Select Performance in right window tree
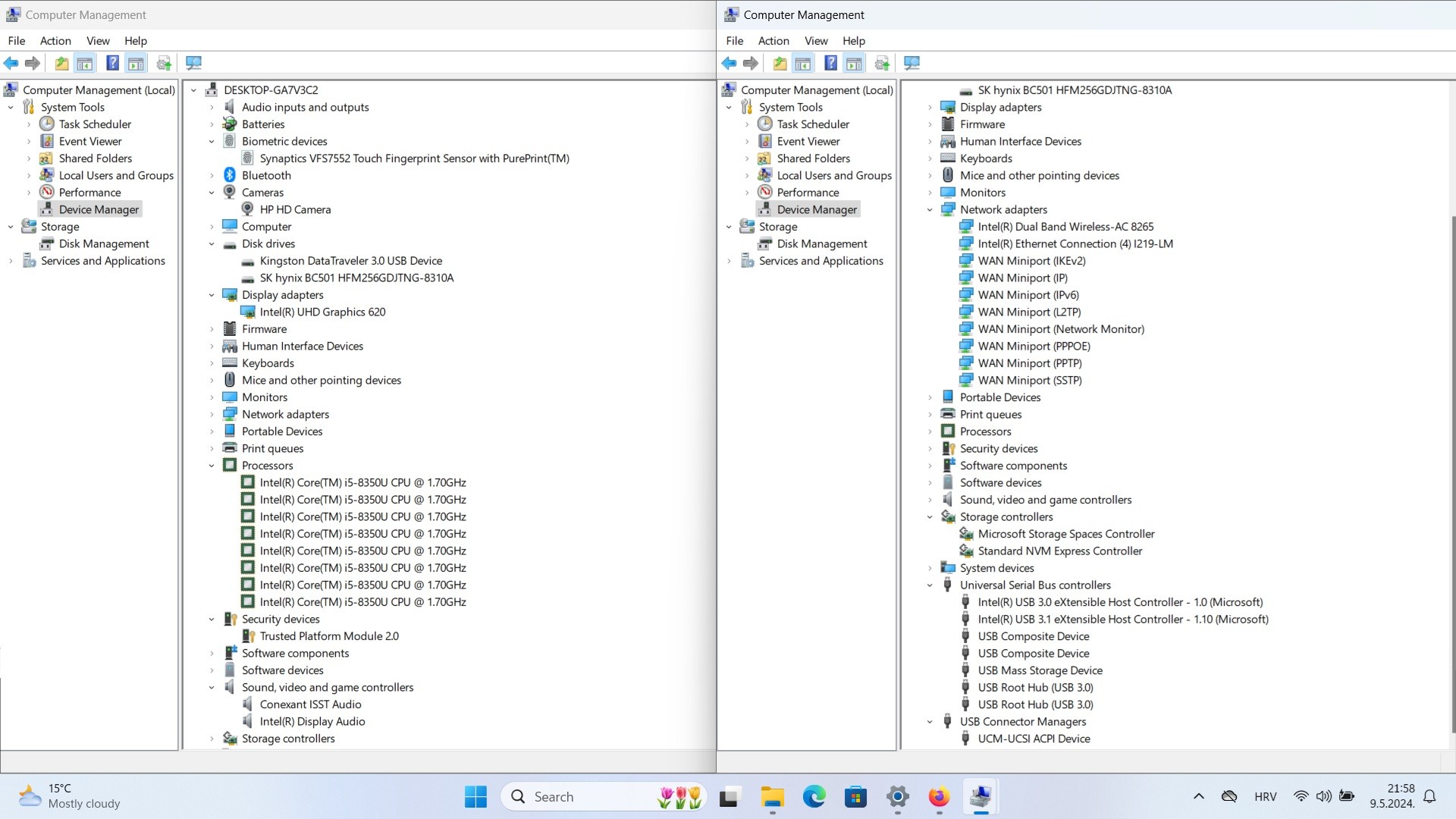This screenshot has height=819, width=1456. click(808, 193)
